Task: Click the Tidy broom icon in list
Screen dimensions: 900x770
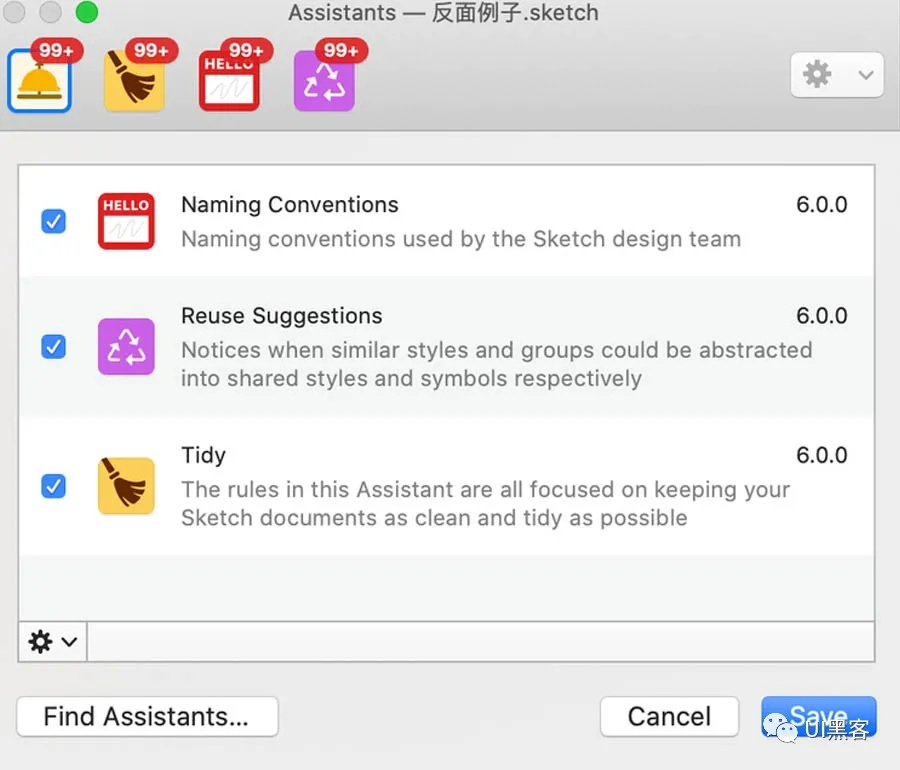Action: [x=126, y=486]
